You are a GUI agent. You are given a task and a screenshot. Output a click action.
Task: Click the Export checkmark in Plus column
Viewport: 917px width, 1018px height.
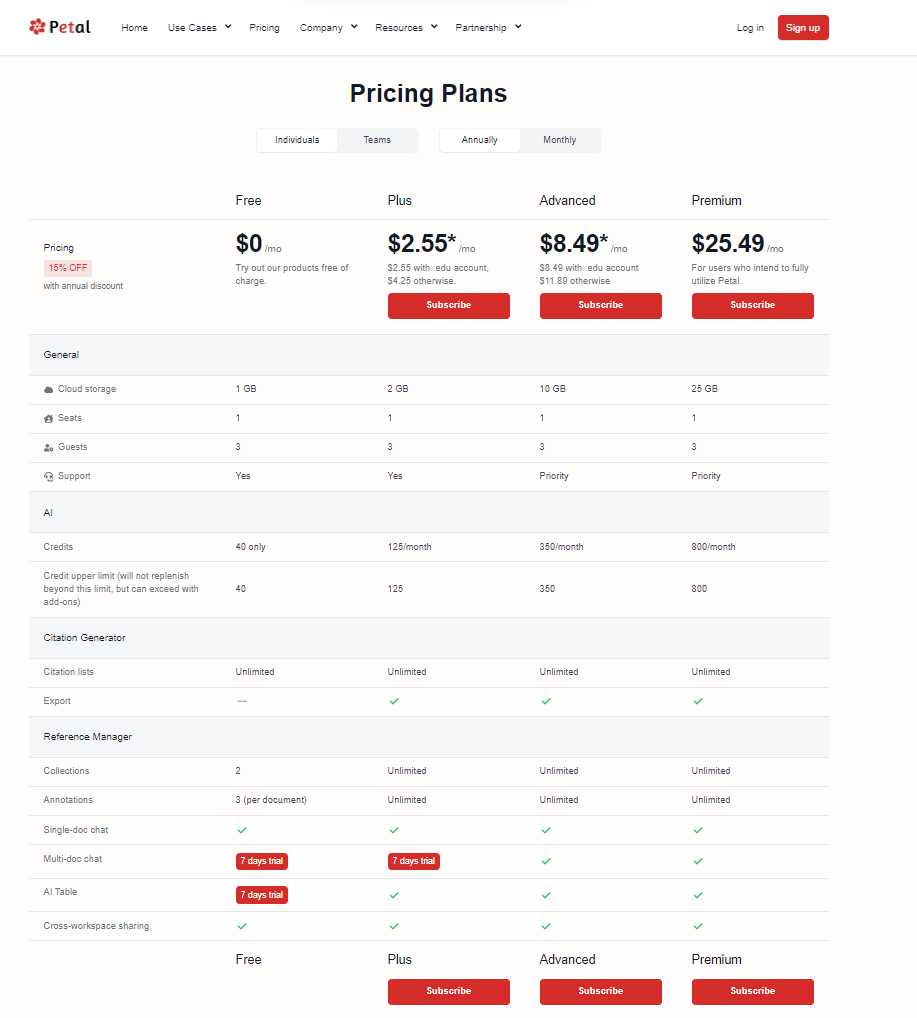coord(393,701)
